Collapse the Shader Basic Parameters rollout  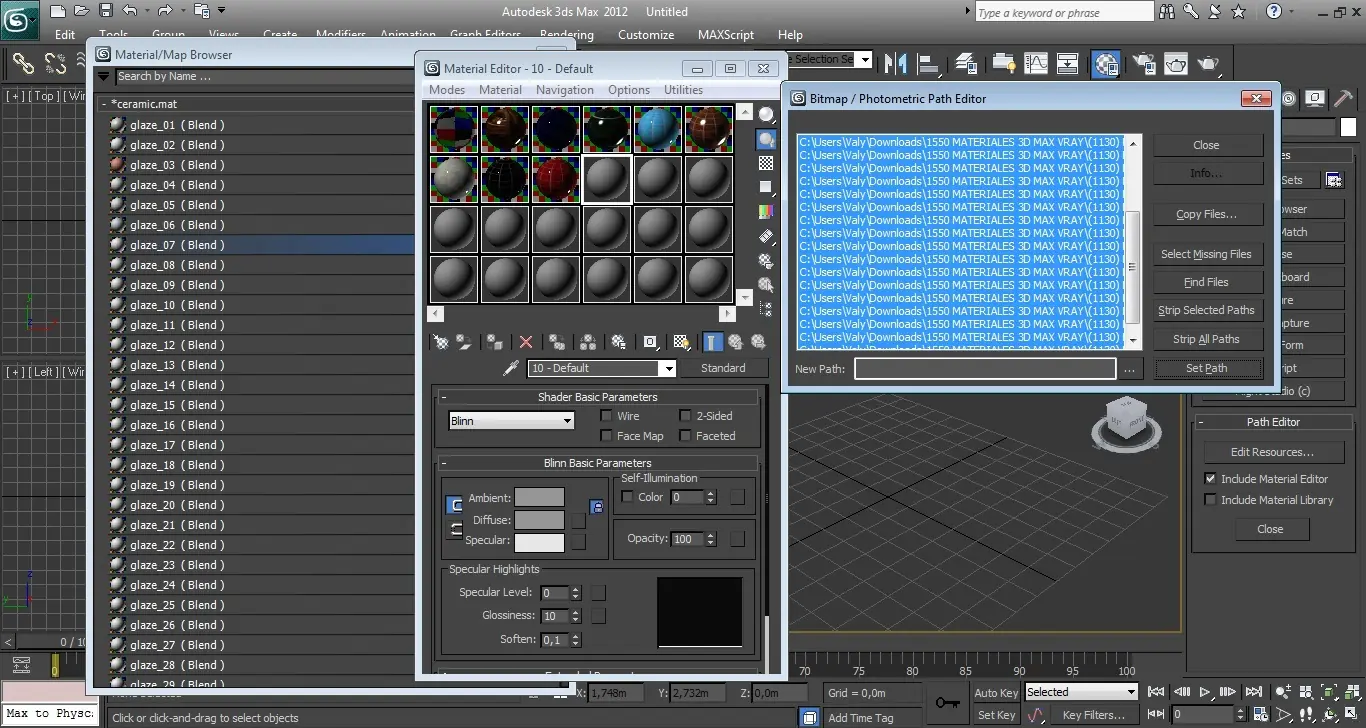tap(444, 397)
